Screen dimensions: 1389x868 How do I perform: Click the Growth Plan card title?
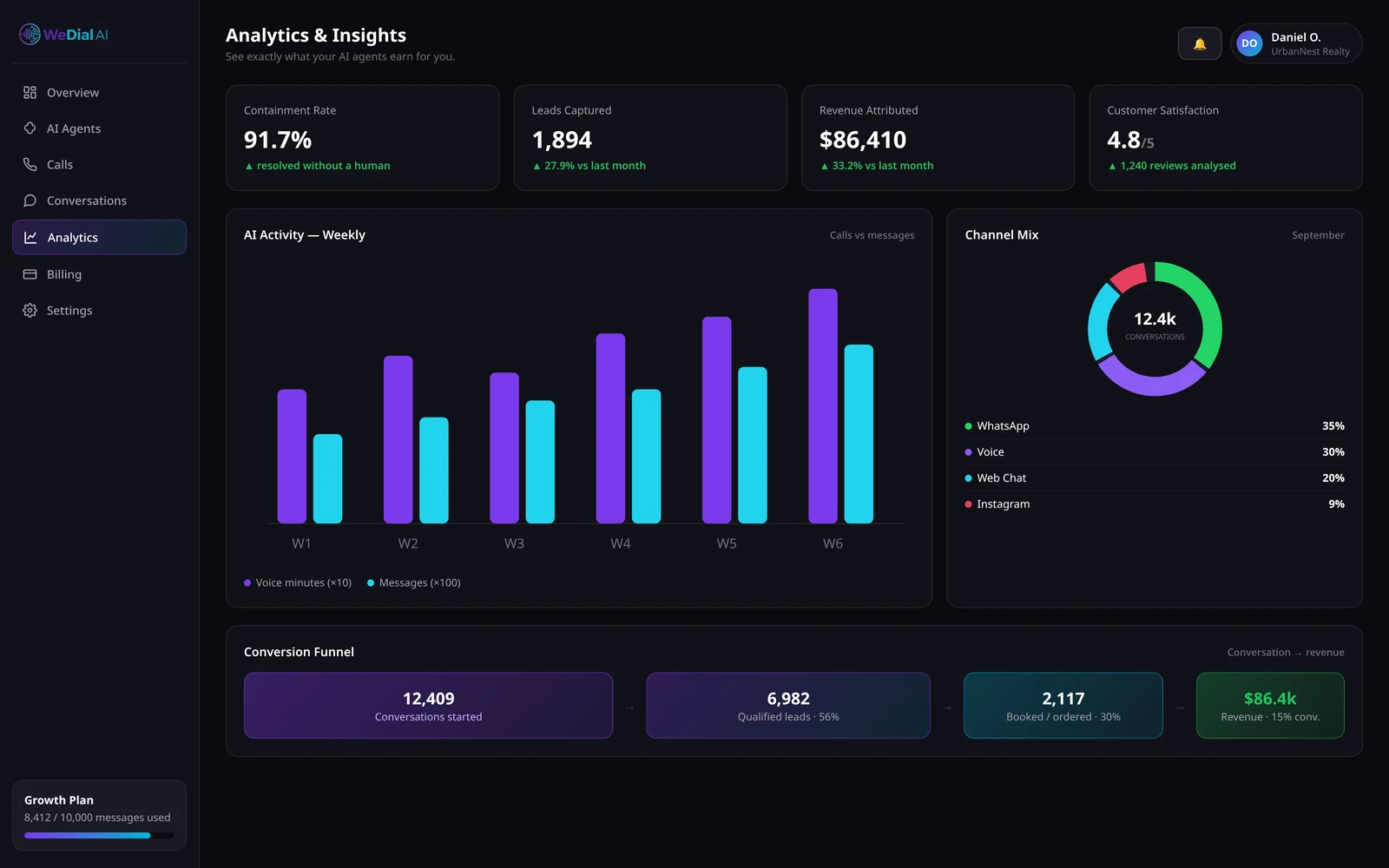(59, 800)
